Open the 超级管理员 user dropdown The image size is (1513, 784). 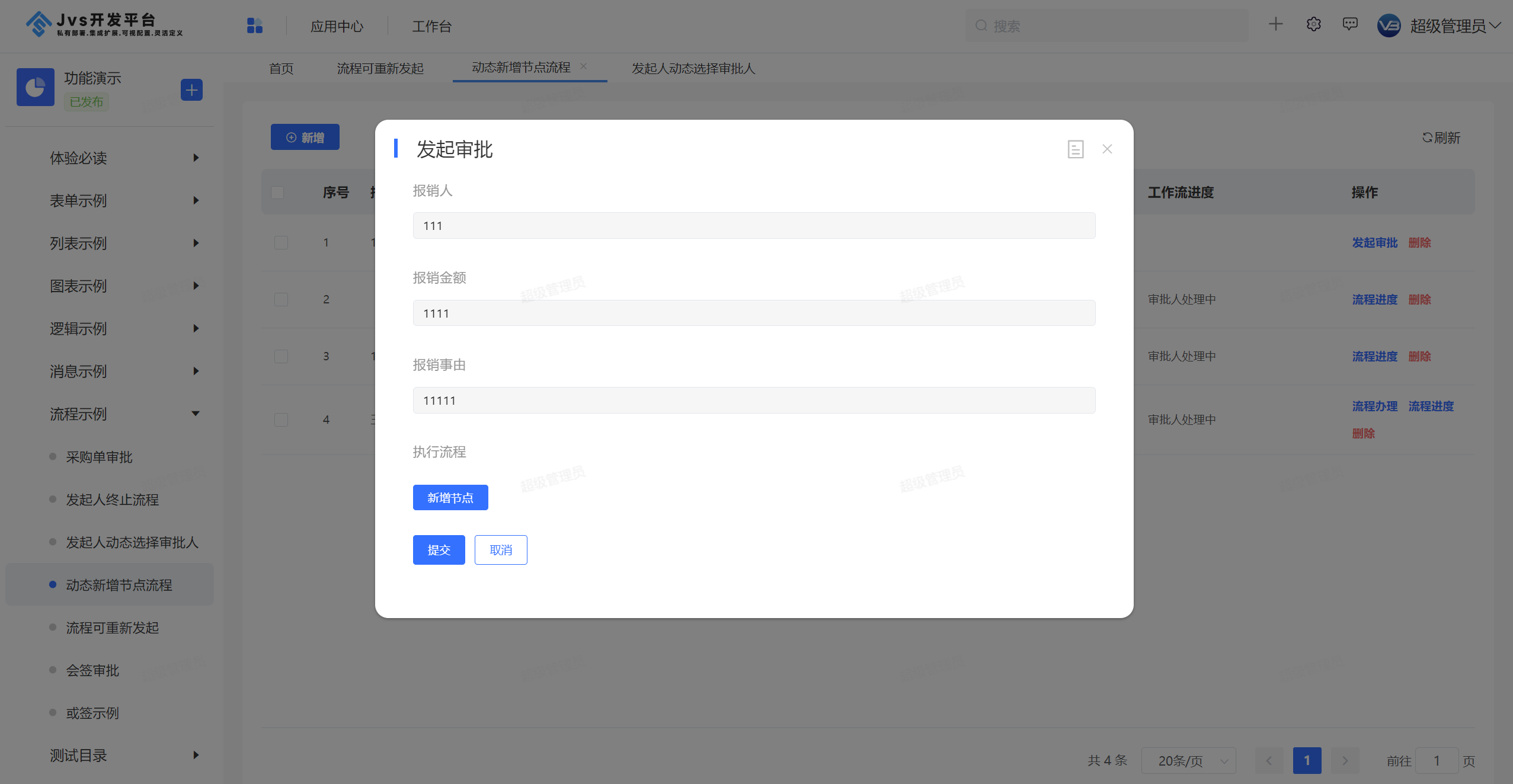(1456, 25)
